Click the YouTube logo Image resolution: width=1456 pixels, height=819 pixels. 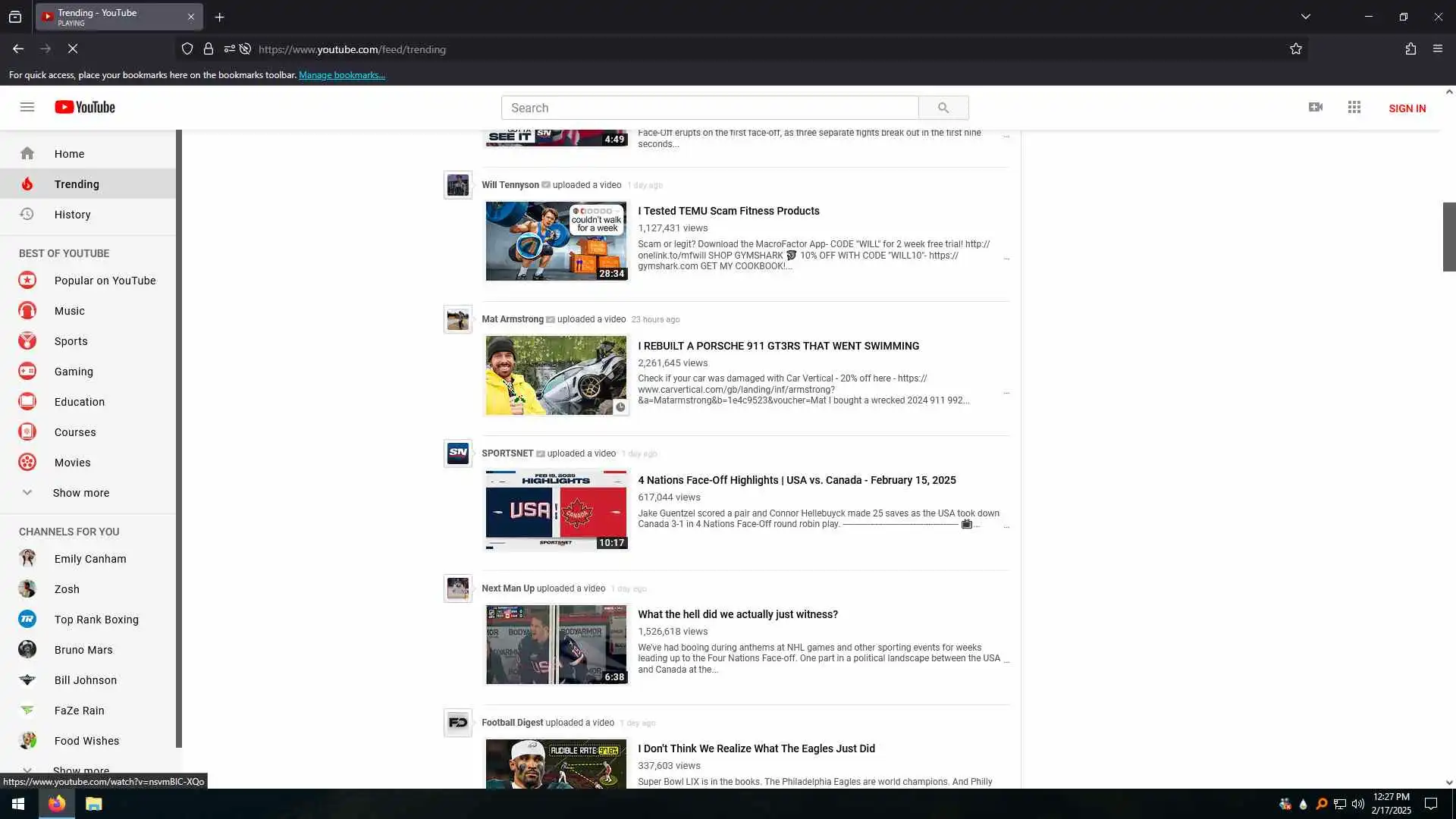tap(85, 107)
